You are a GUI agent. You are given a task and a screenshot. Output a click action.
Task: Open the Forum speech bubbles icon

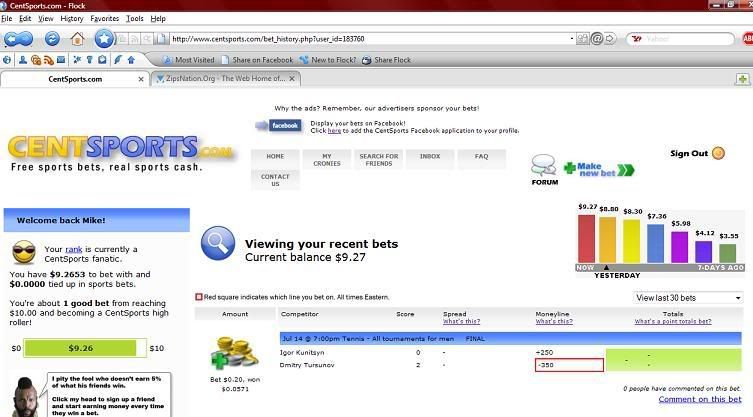click(x=544, y=166)
